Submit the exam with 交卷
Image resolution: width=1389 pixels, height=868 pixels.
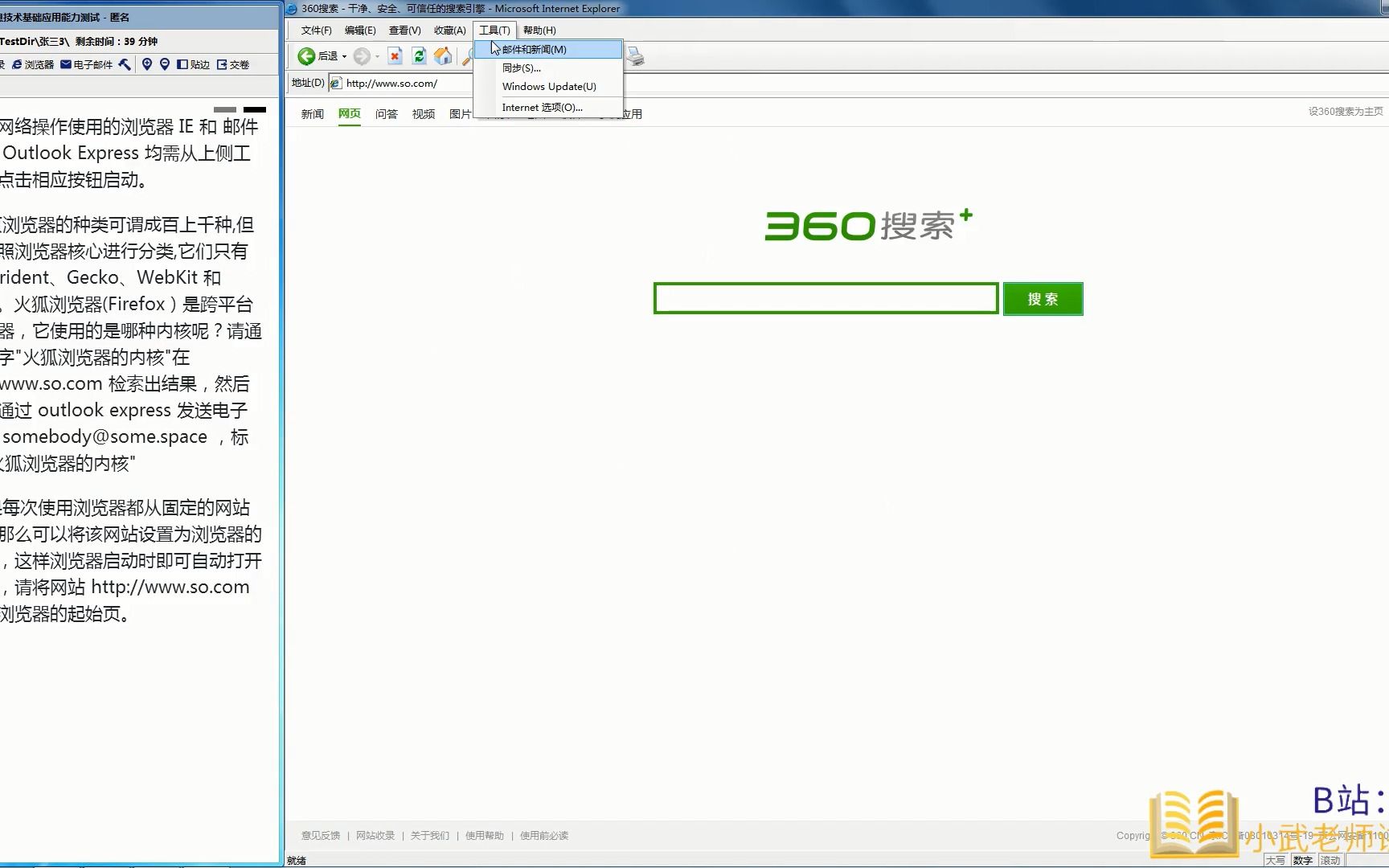coord(233,64)
